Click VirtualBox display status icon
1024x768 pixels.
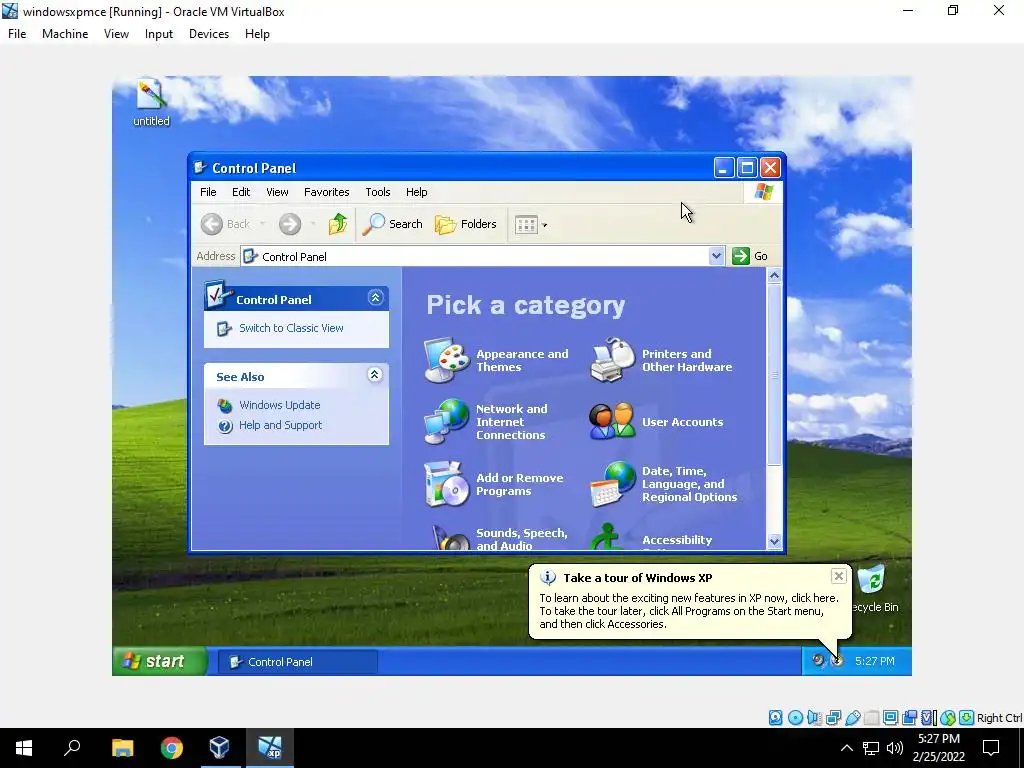click(891, 718)
